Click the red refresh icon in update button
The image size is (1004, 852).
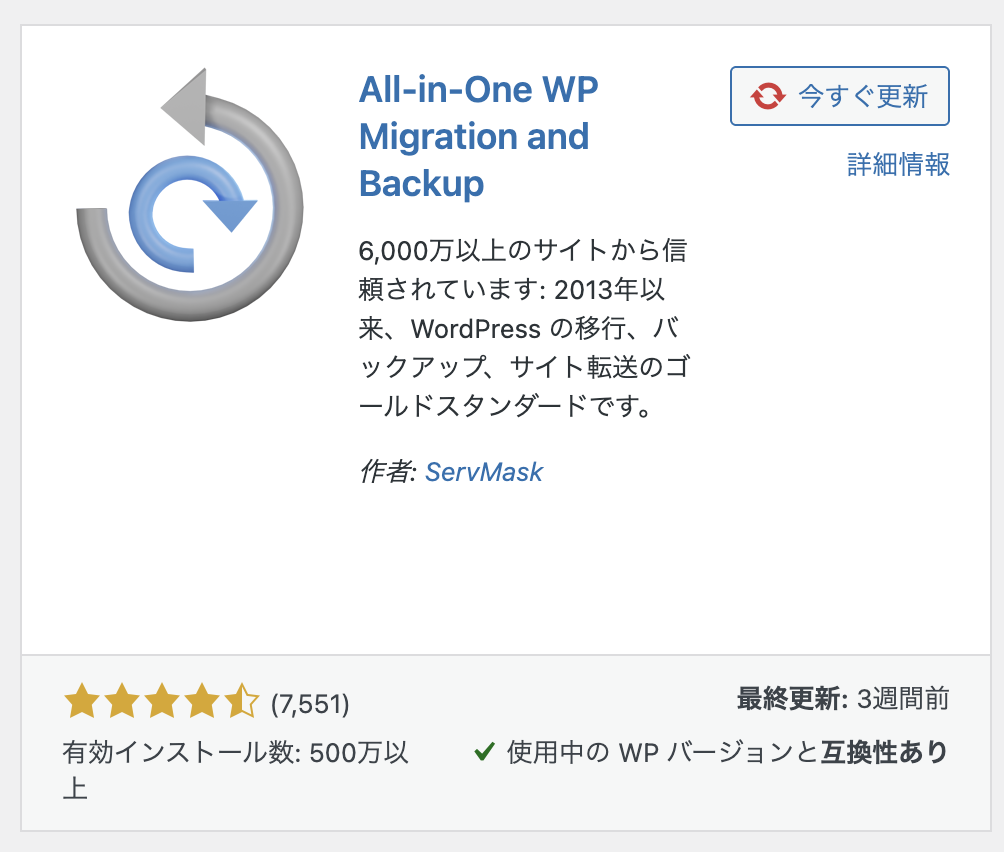coord(768,96)
